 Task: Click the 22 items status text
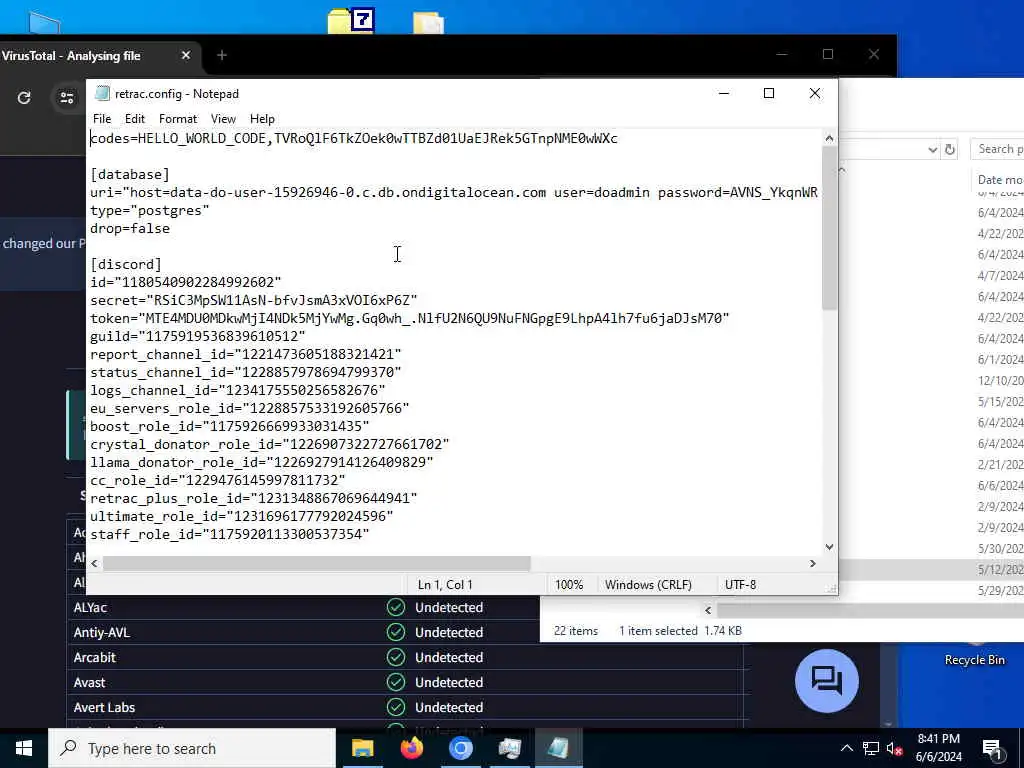[x=576, y=631]
